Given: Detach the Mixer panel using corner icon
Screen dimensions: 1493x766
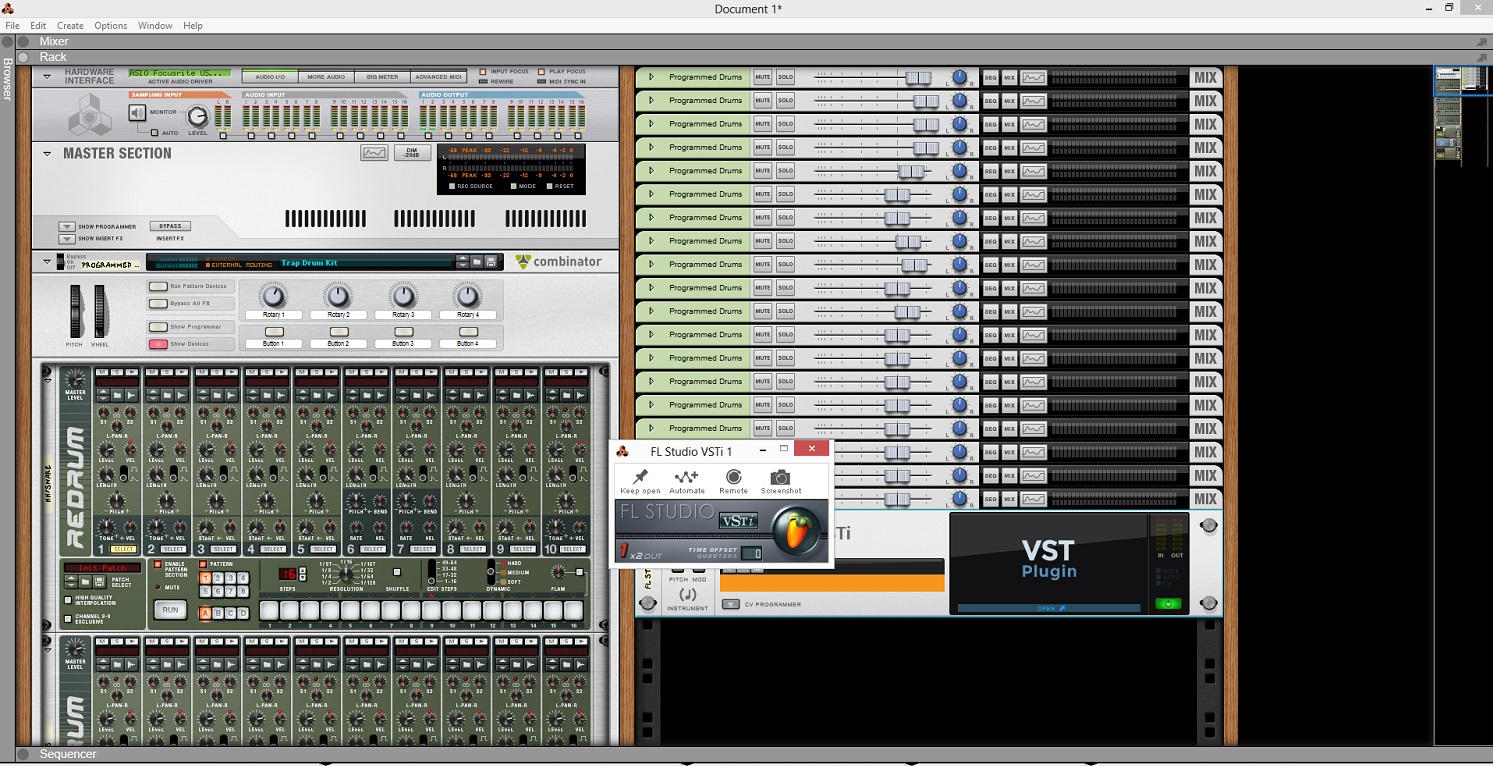Looking at the screenshot, I should pos(1482,42).
